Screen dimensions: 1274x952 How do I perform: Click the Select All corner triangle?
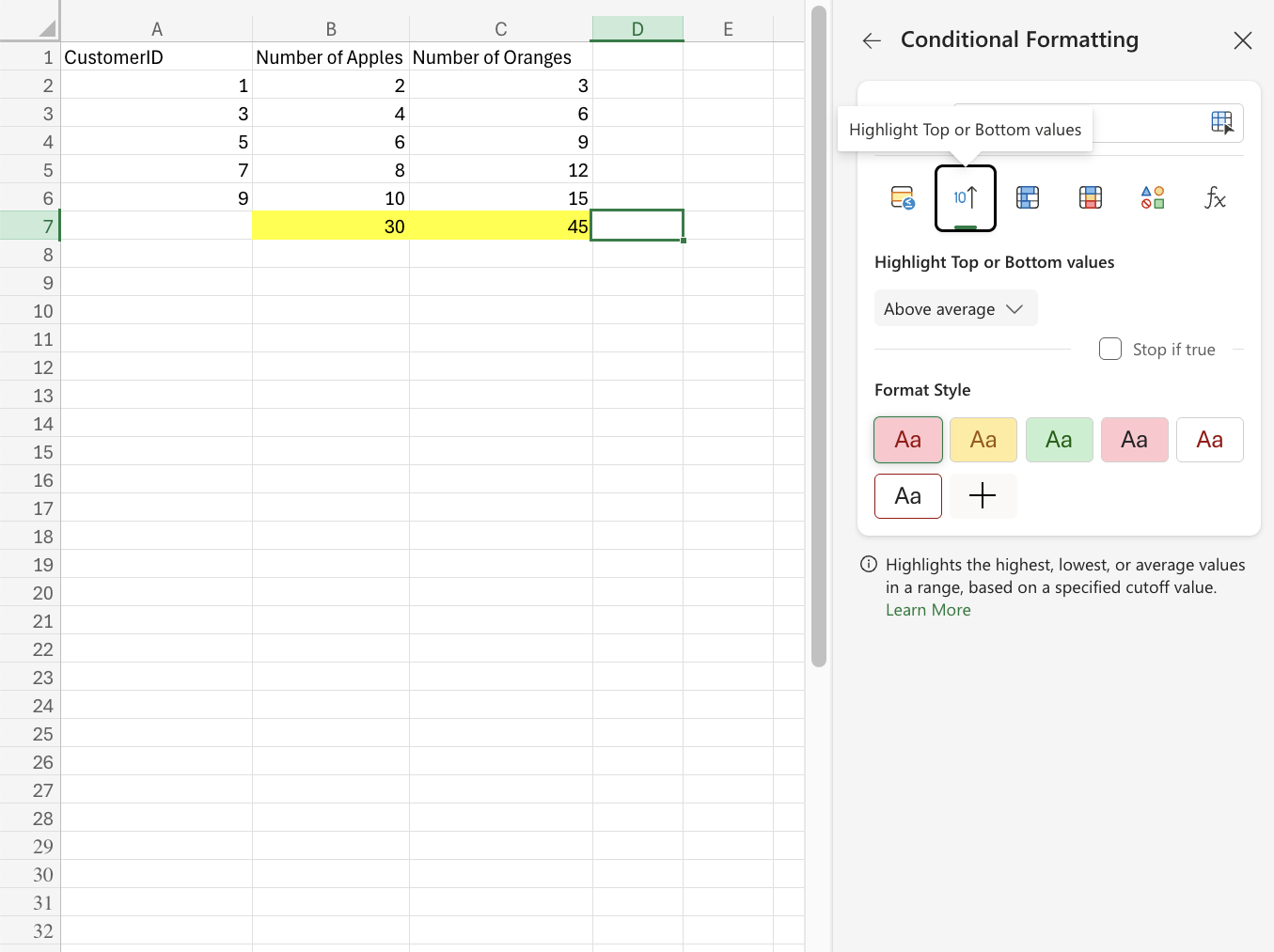point(45,29)
